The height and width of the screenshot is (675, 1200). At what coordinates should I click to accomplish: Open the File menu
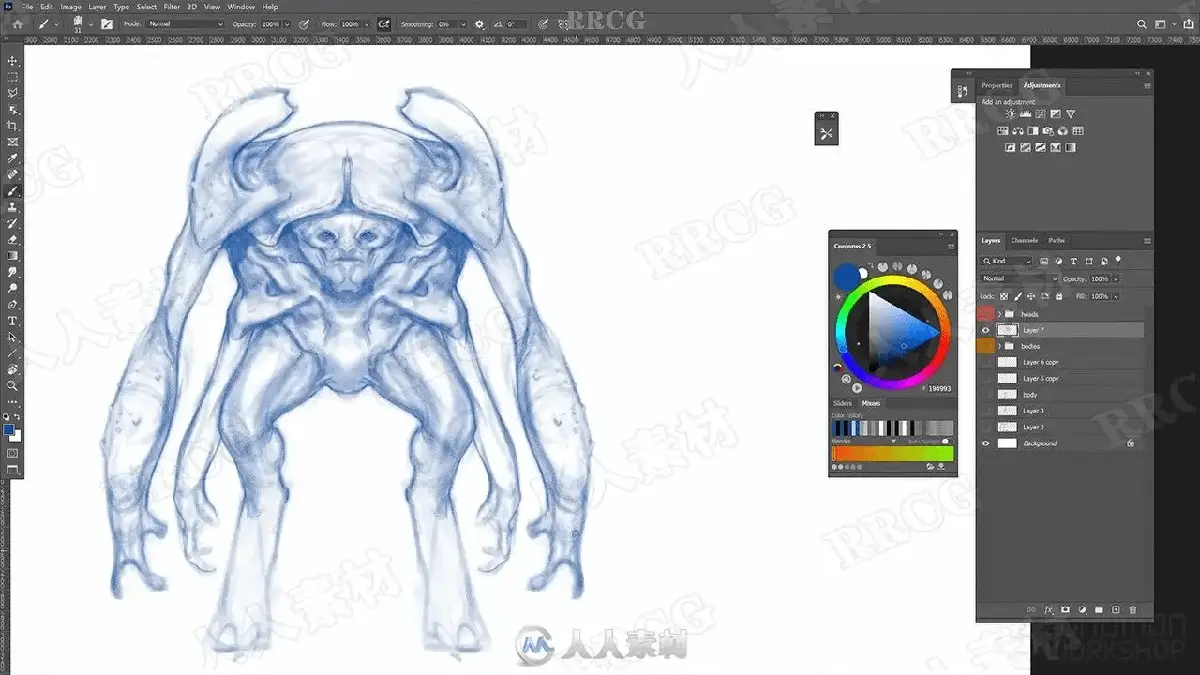click(28, 7)
